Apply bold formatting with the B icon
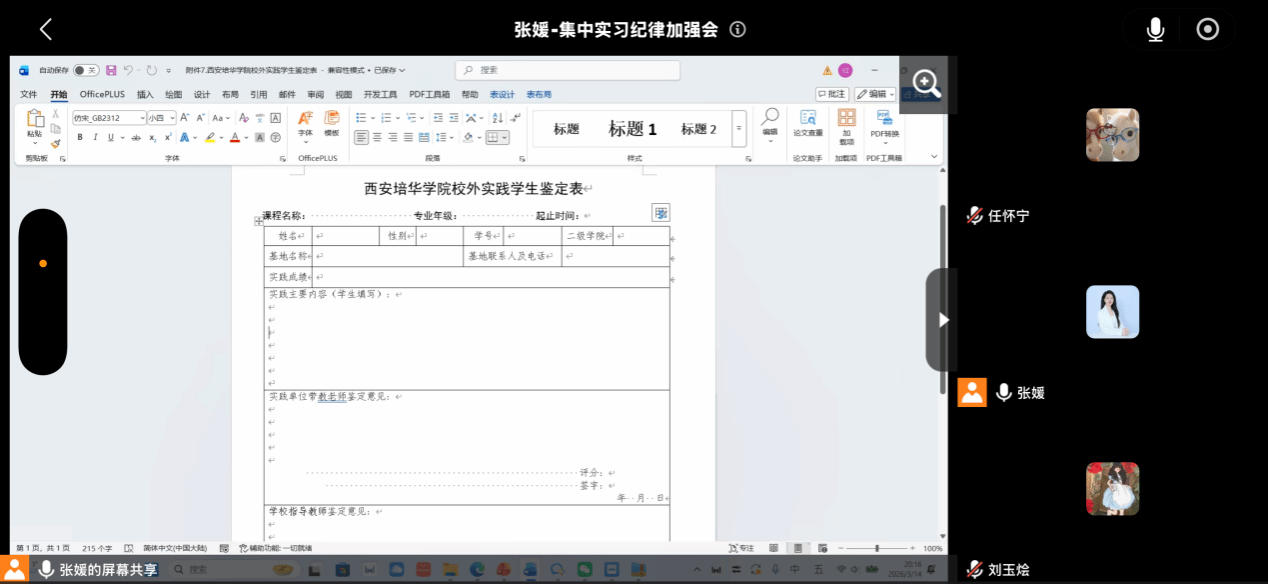Viewport: 1268px width, 584px height. pos(80,137)
